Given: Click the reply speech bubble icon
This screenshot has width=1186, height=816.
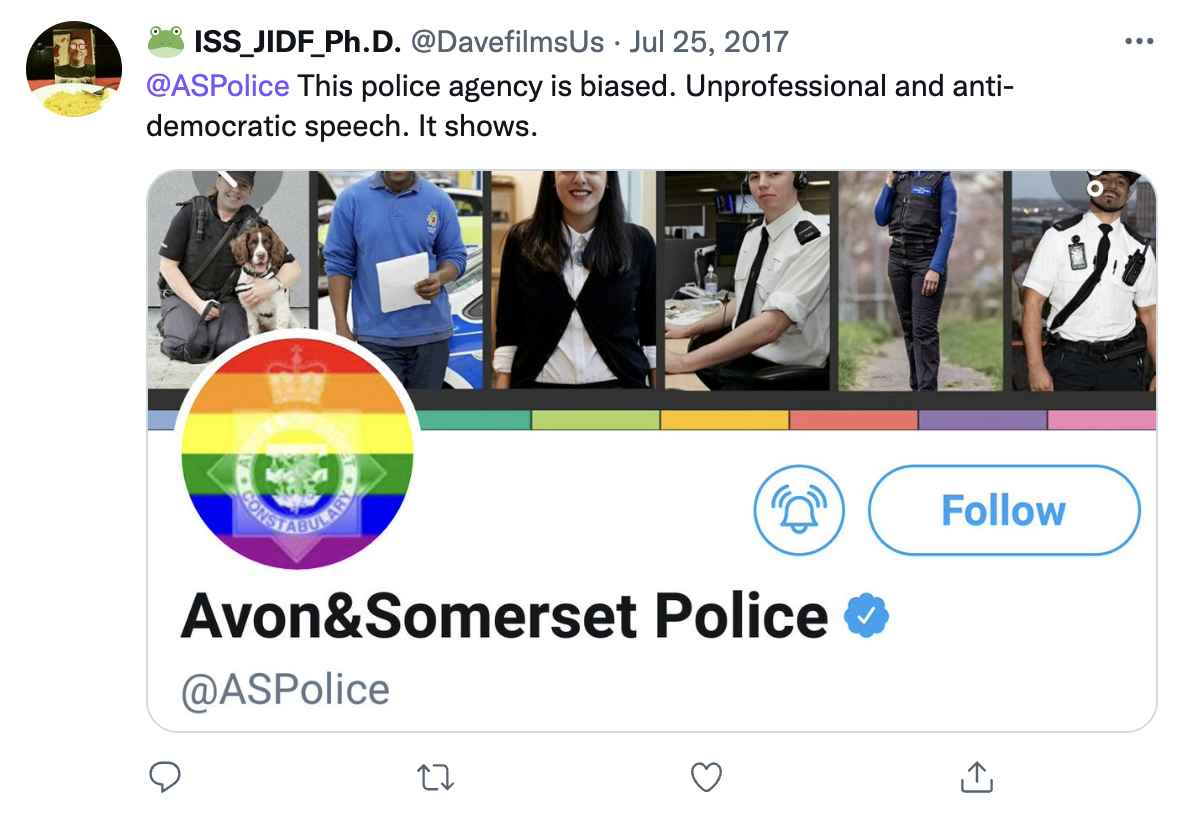Looking at the screenshot, I should [164, 776].
